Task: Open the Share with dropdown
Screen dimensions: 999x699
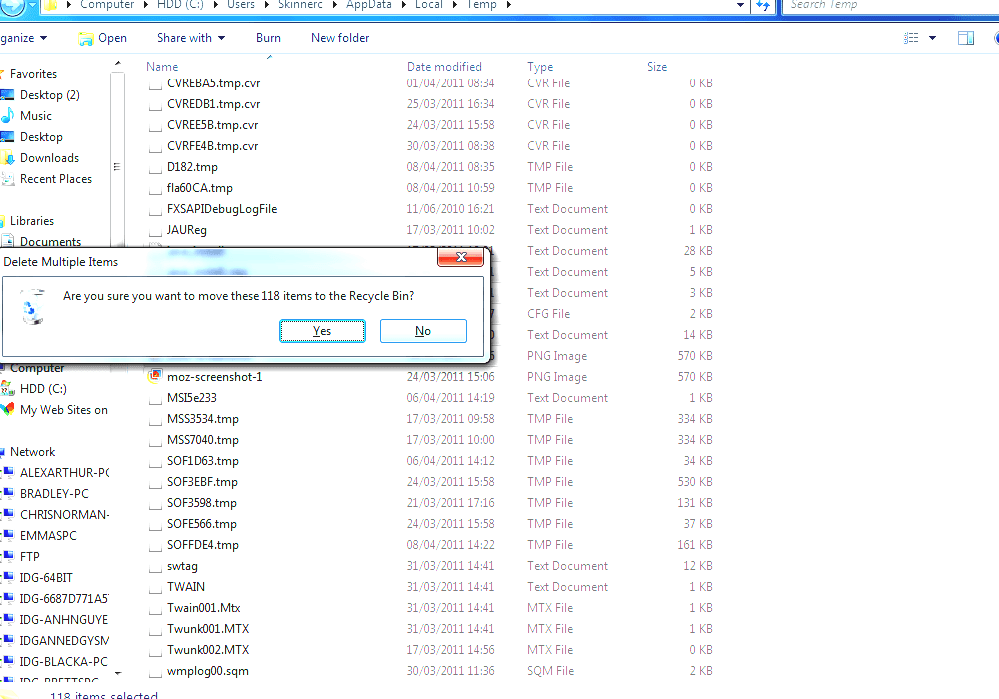Action: (x=190, y=37)
